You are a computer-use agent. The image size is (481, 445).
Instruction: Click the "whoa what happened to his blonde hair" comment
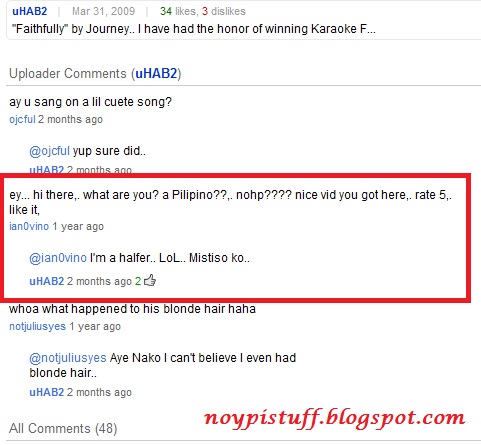coord(132,309)
